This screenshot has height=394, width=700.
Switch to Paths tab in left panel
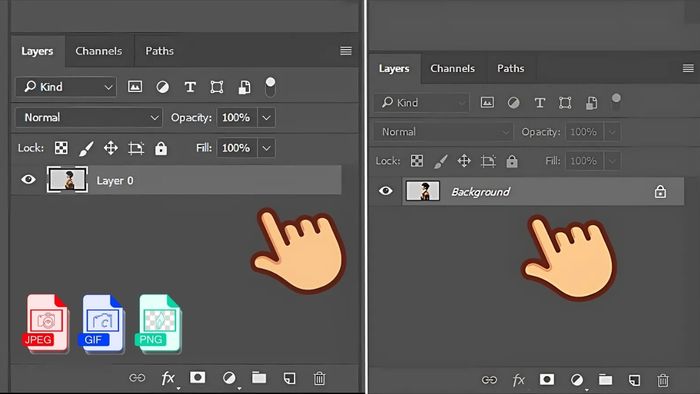[x=159, y=51]
